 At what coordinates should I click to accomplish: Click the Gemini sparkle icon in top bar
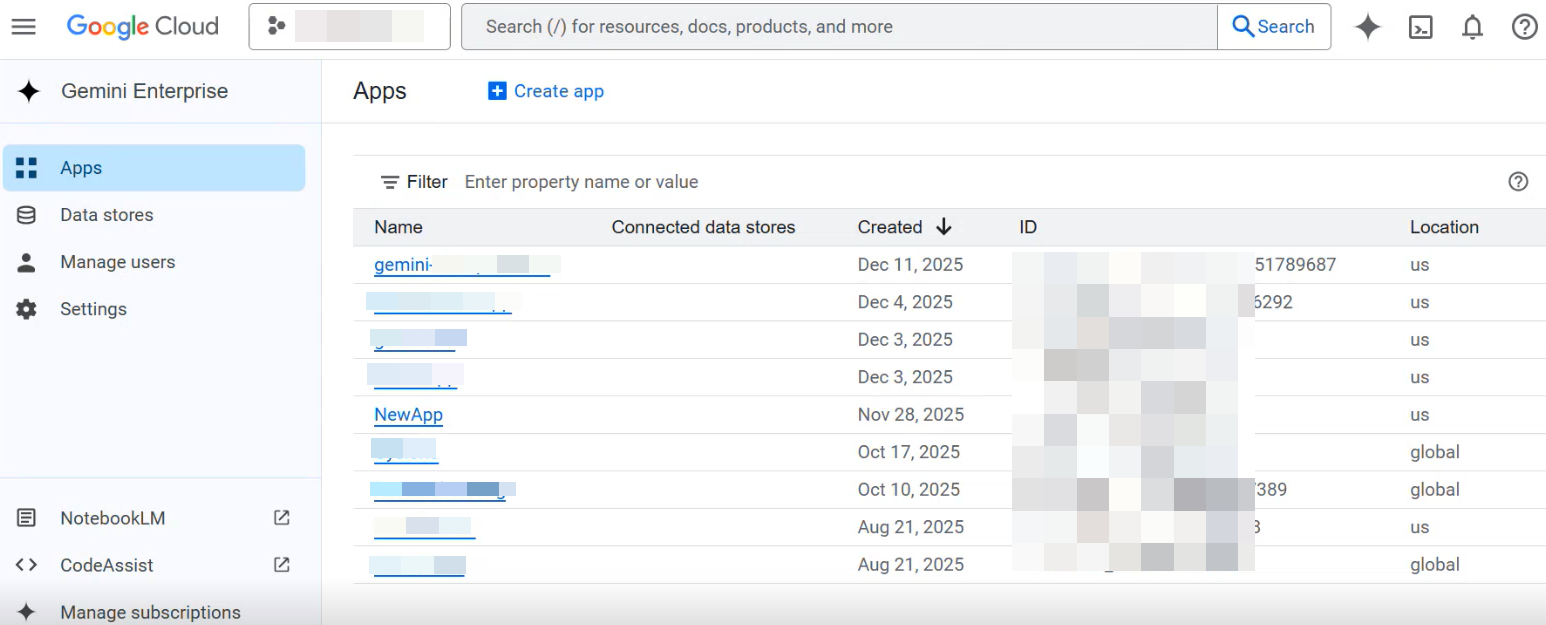coord(1367,27)
